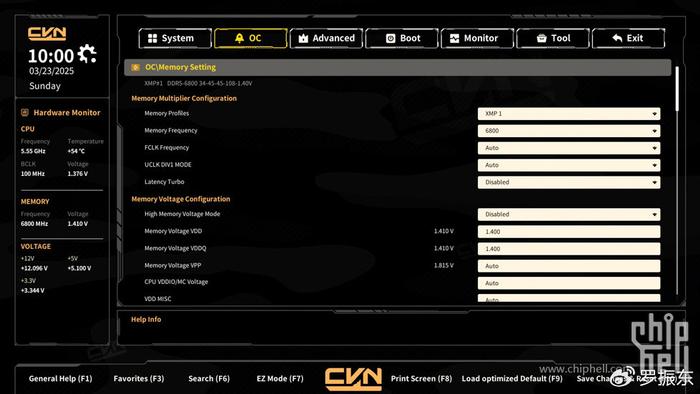Click the +3.344 V voltage reading
Viewport: 700px width, 394px height.
[x=33, y=290]
